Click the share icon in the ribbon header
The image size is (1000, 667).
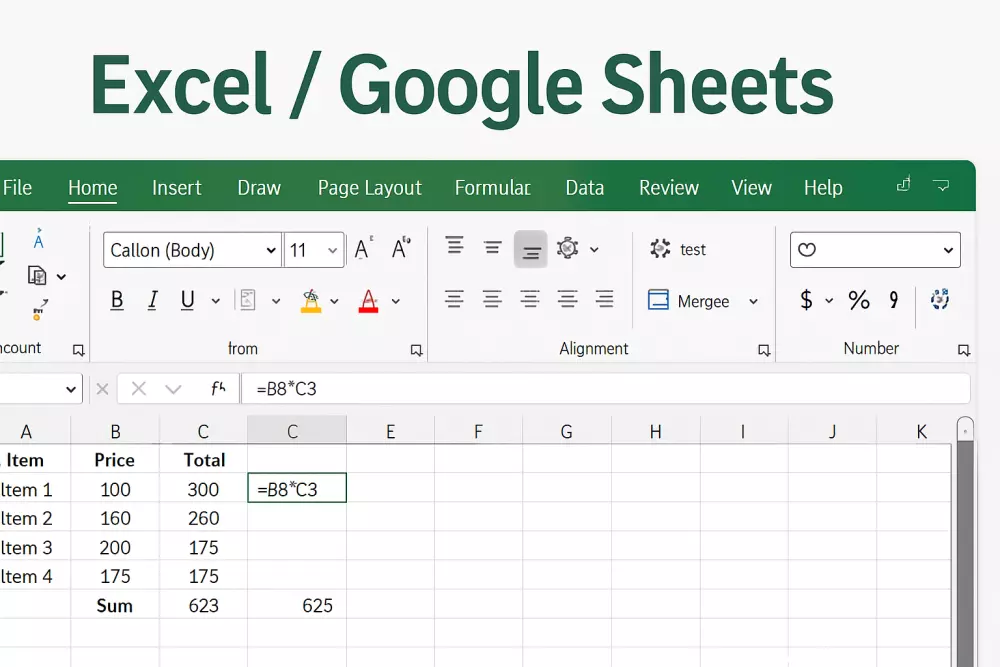coord(904,184)
